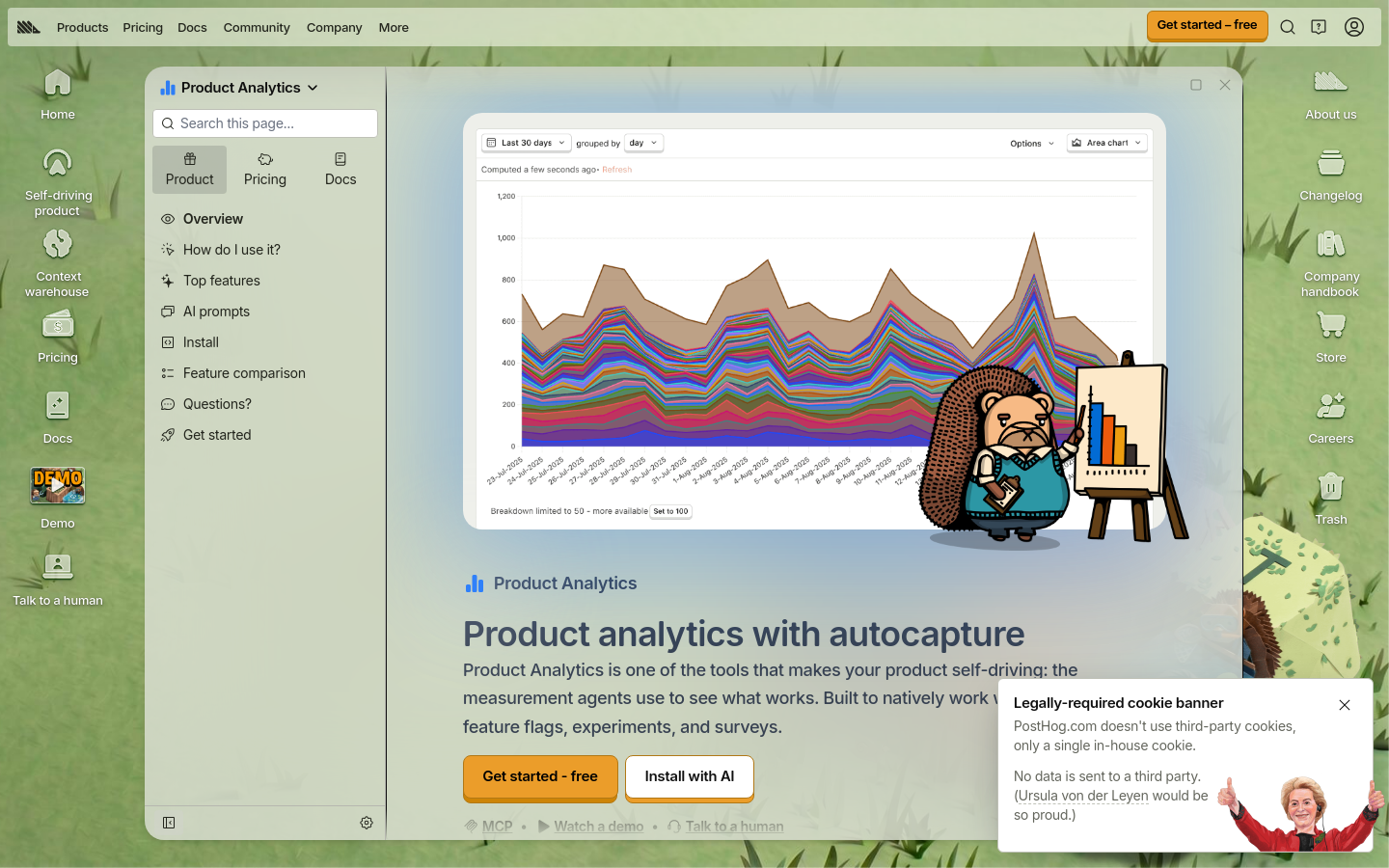Open the Community menu

257,27
